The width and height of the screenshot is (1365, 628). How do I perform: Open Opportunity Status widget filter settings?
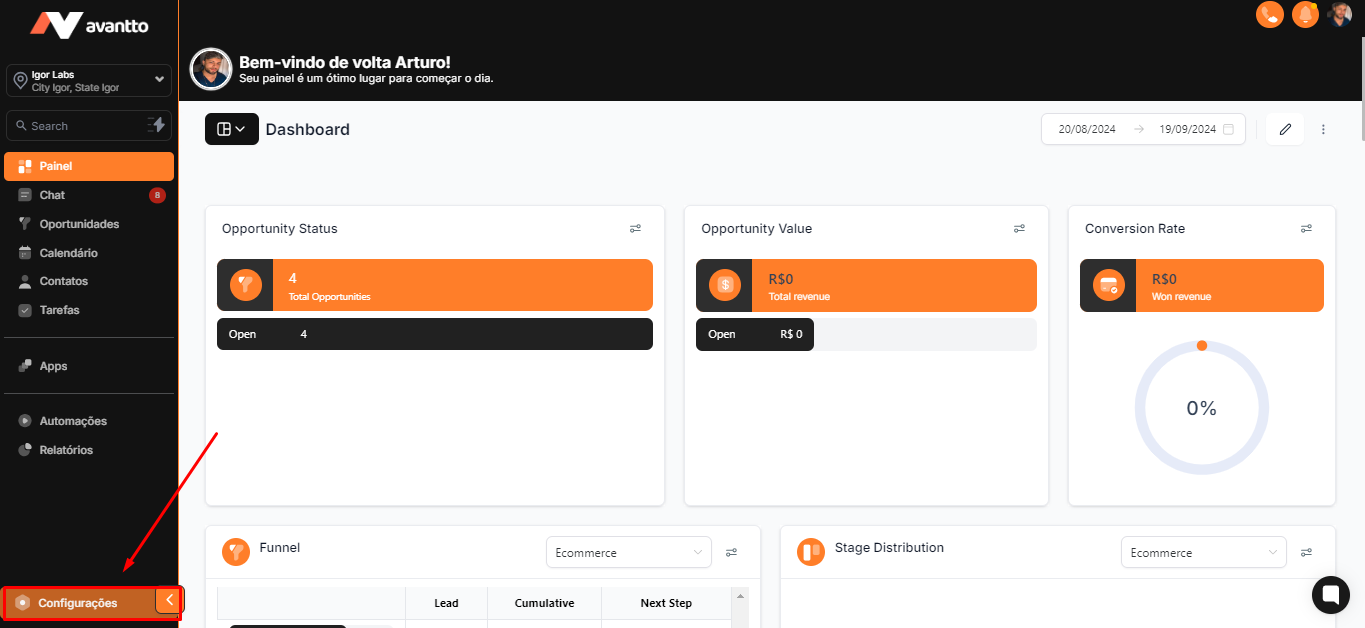click(635, 229)
